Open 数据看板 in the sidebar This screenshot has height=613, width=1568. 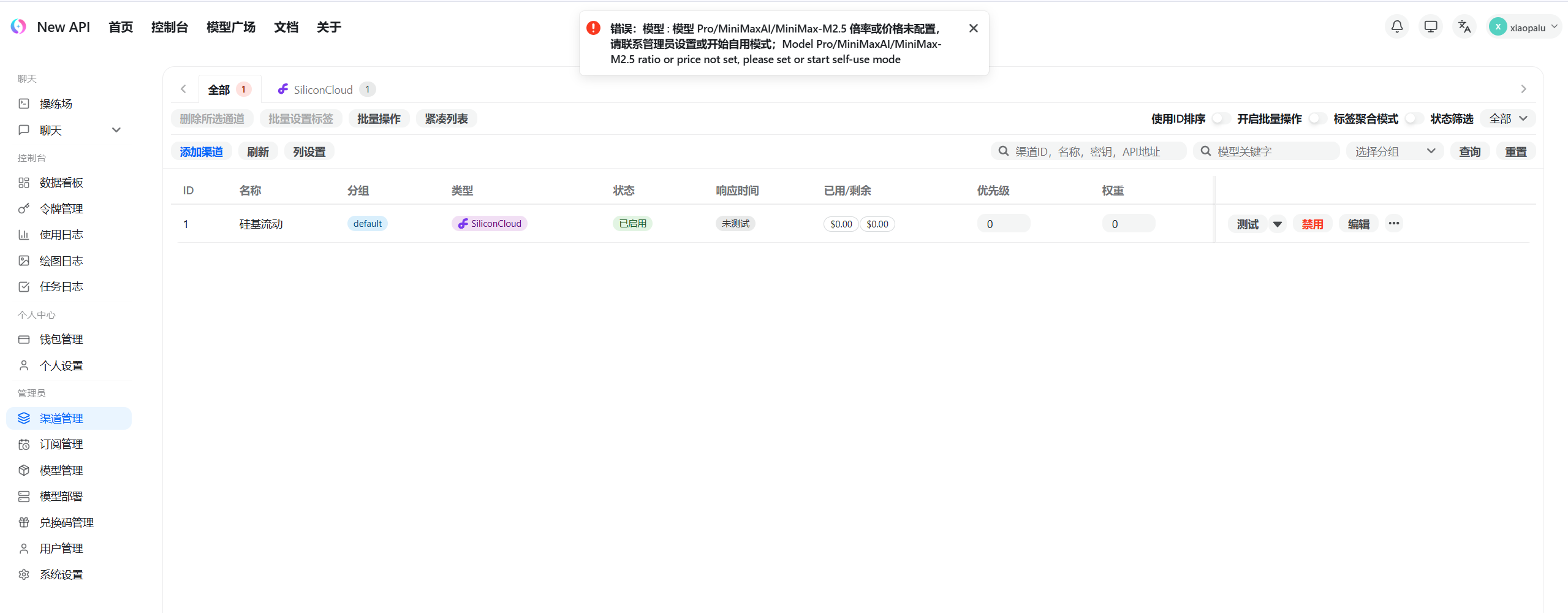61,183
